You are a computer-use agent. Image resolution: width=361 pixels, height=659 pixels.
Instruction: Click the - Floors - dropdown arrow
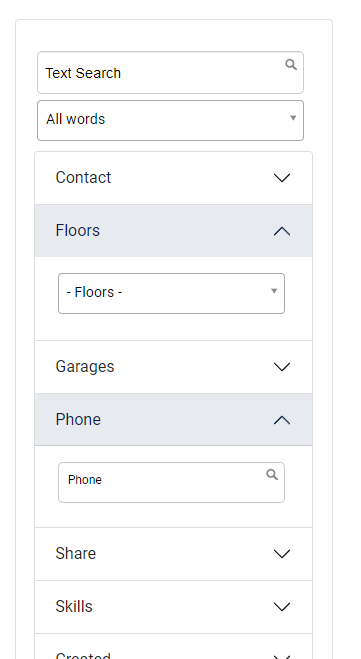(x=274, y=291)
